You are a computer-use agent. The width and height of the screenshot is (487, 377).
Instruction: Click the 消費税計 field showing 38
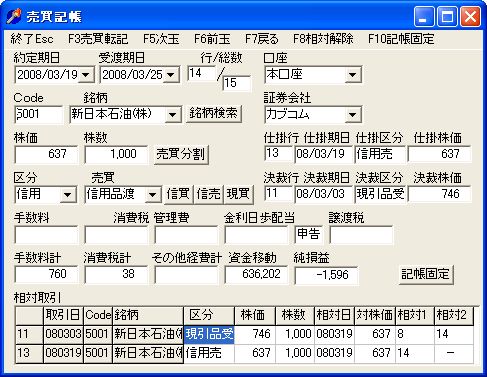[116, 275]
